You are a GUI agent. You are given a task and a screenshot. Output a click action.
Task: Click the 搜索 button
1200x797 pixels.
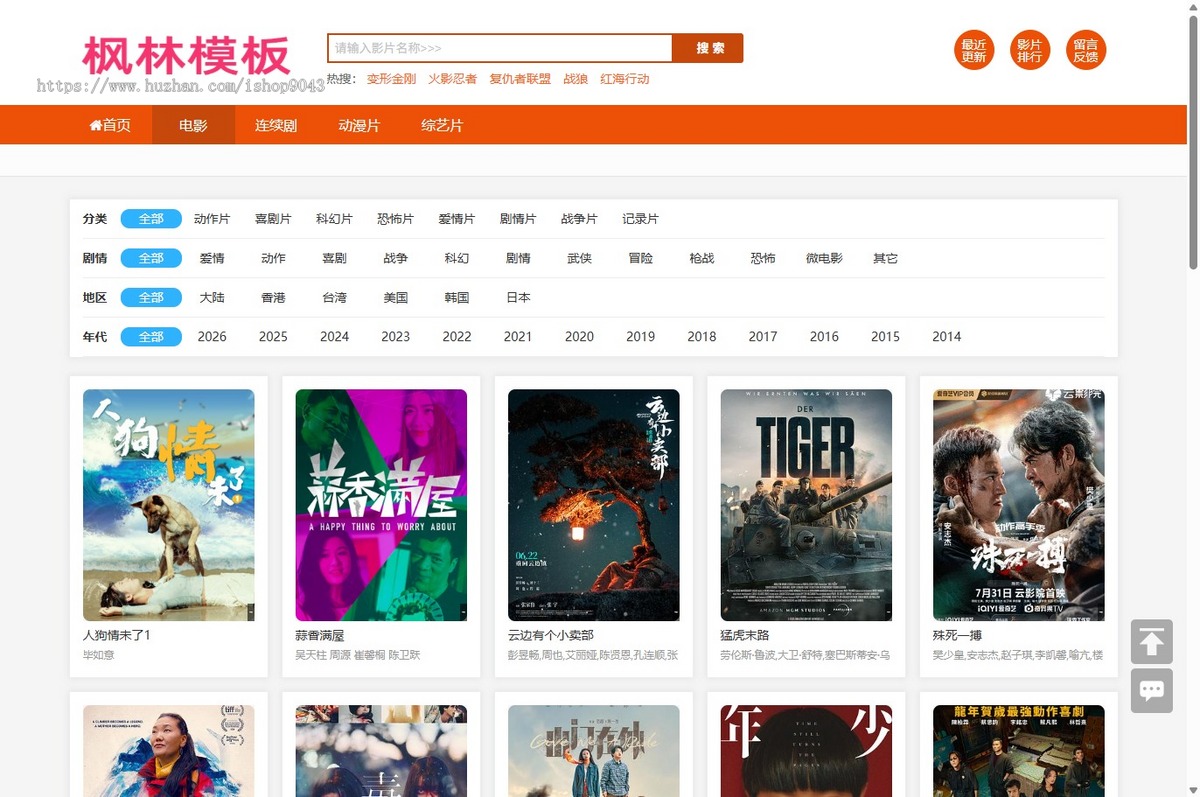(709, 48)
